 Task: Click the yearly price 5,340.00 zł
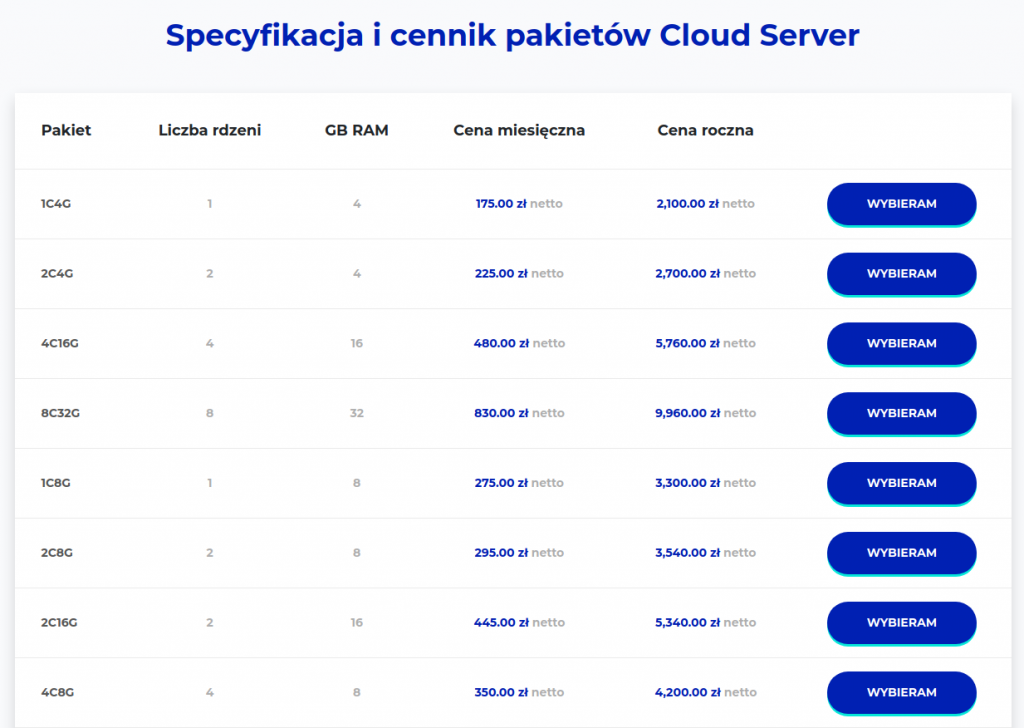click(688, 623)
